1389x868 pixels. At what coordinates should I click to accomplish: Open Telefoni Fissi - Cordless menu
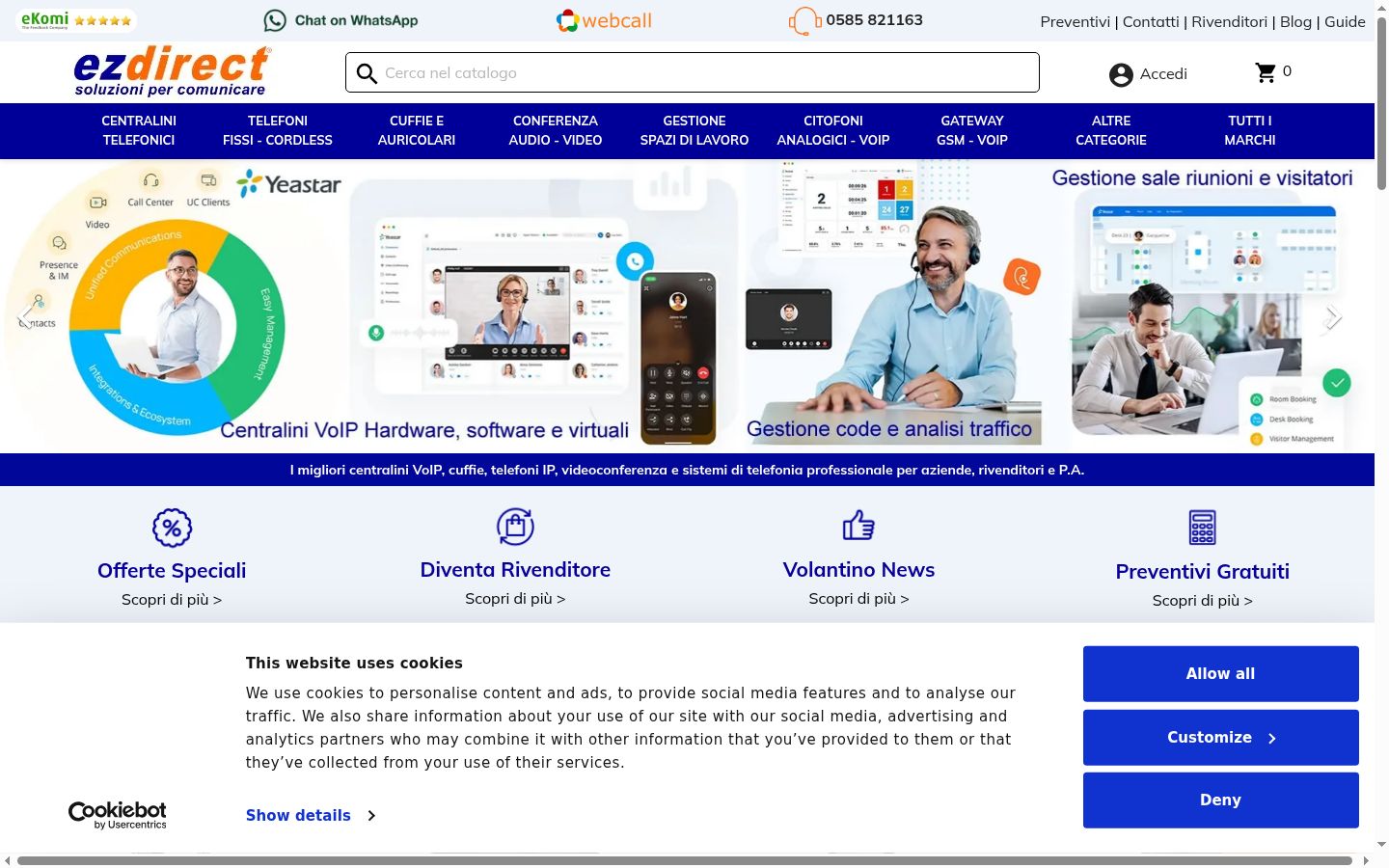tap(278, 130)
